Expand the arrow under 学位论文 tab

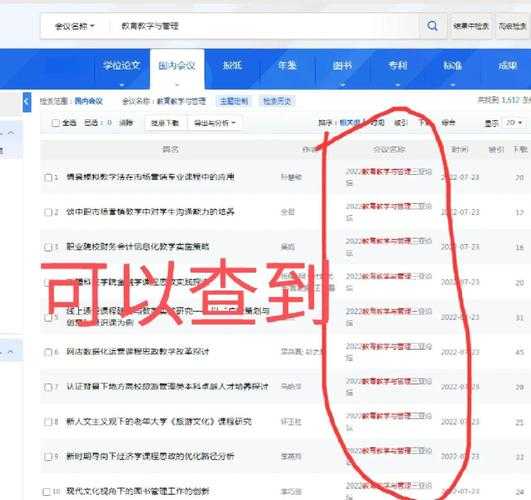pos(122,84)
